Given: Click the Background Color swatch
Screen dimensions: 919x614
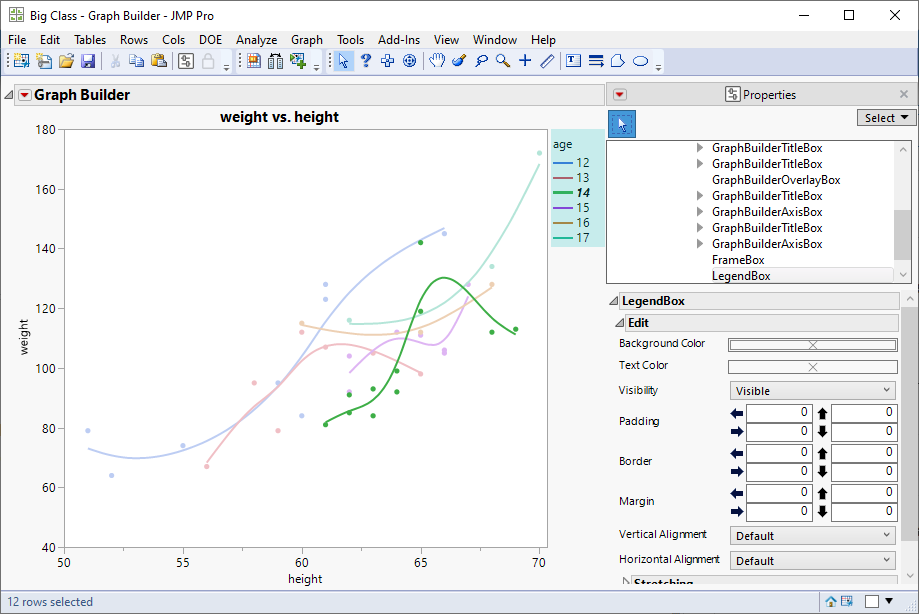Looking at the screenshot, I should click(812, 344).
